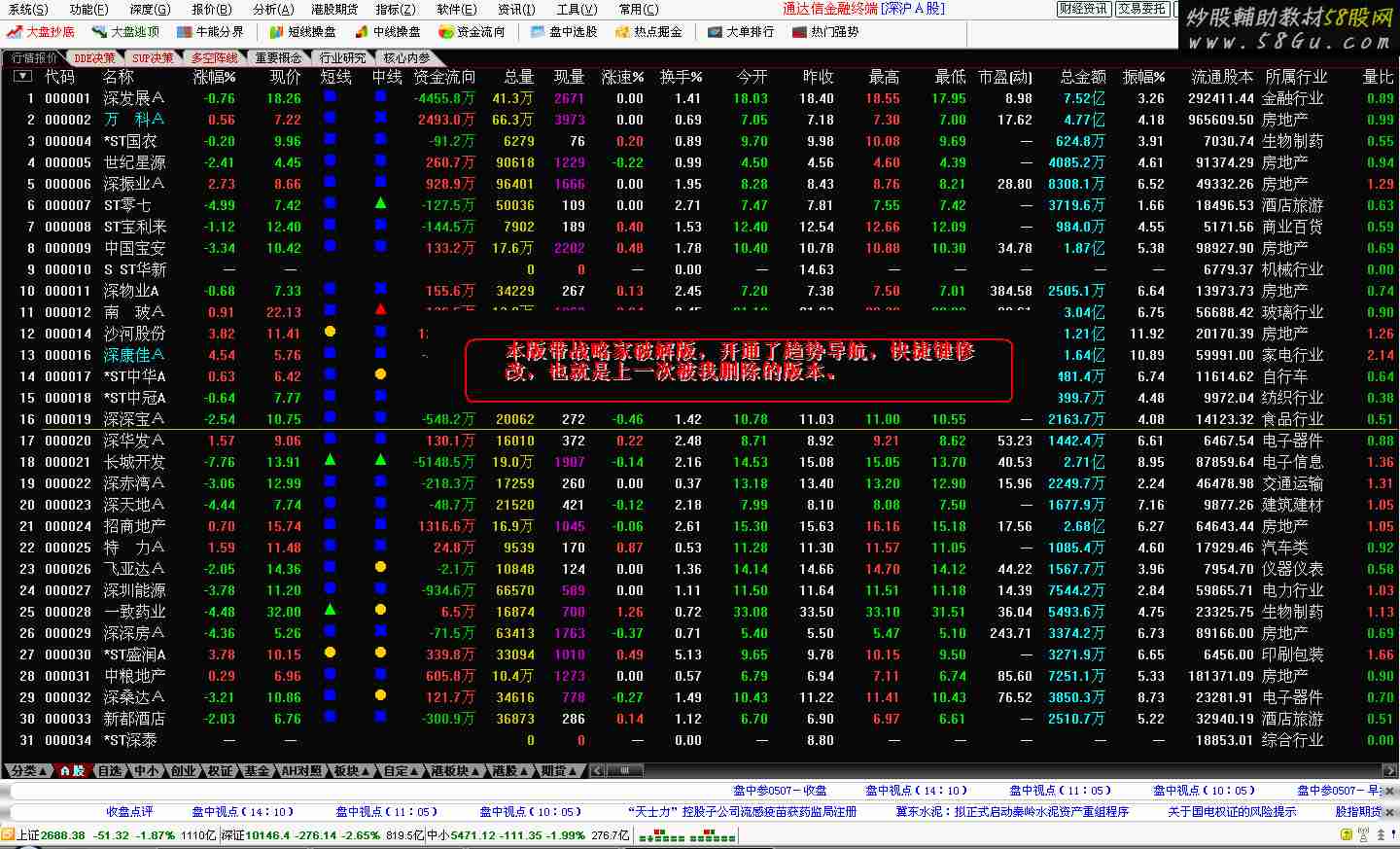
Task: Open the 功能(F) menu
Action: [88, 9]
